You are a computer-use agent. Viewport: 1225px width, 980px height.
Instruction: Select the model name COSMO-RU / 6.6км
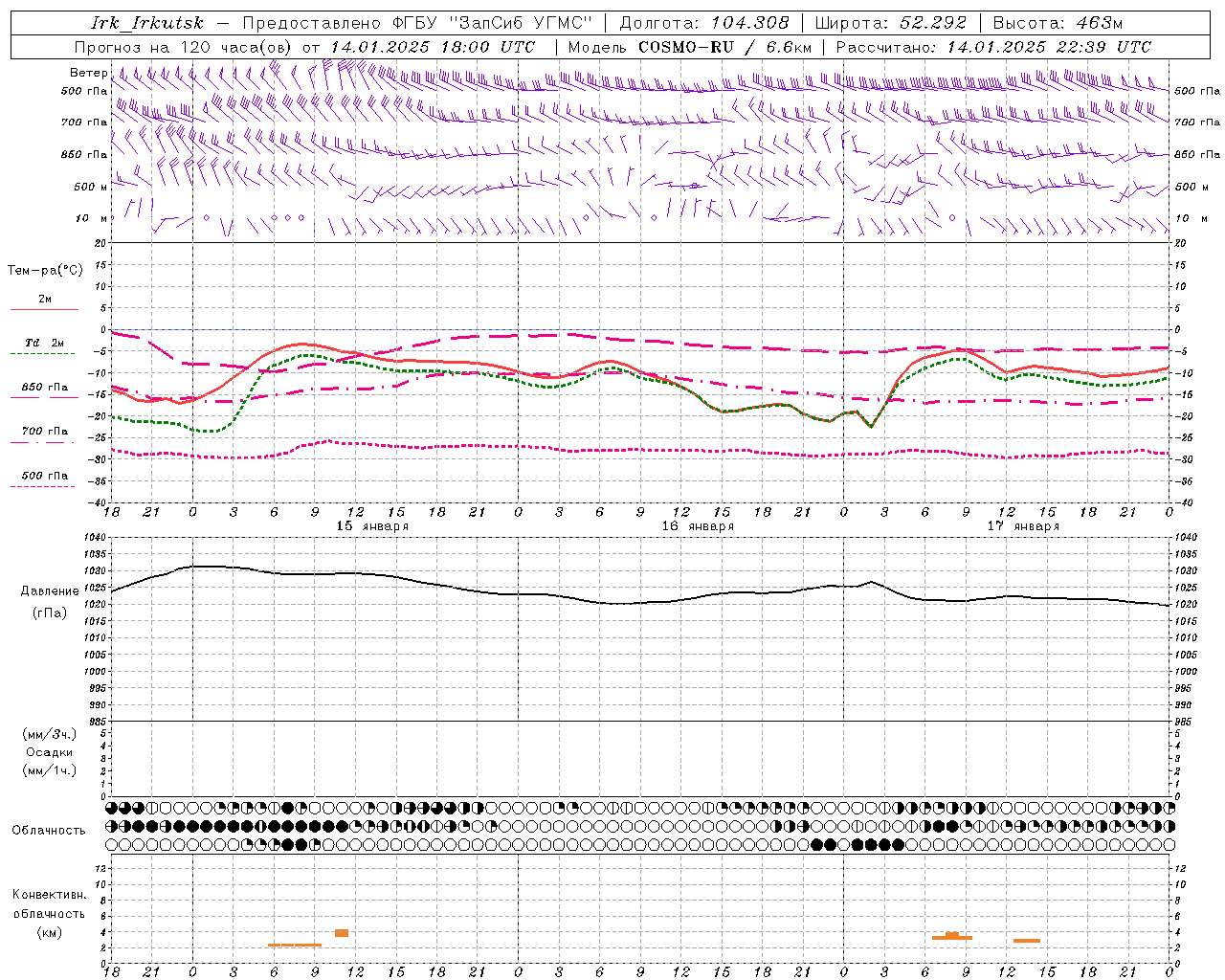tap(725, 47)
